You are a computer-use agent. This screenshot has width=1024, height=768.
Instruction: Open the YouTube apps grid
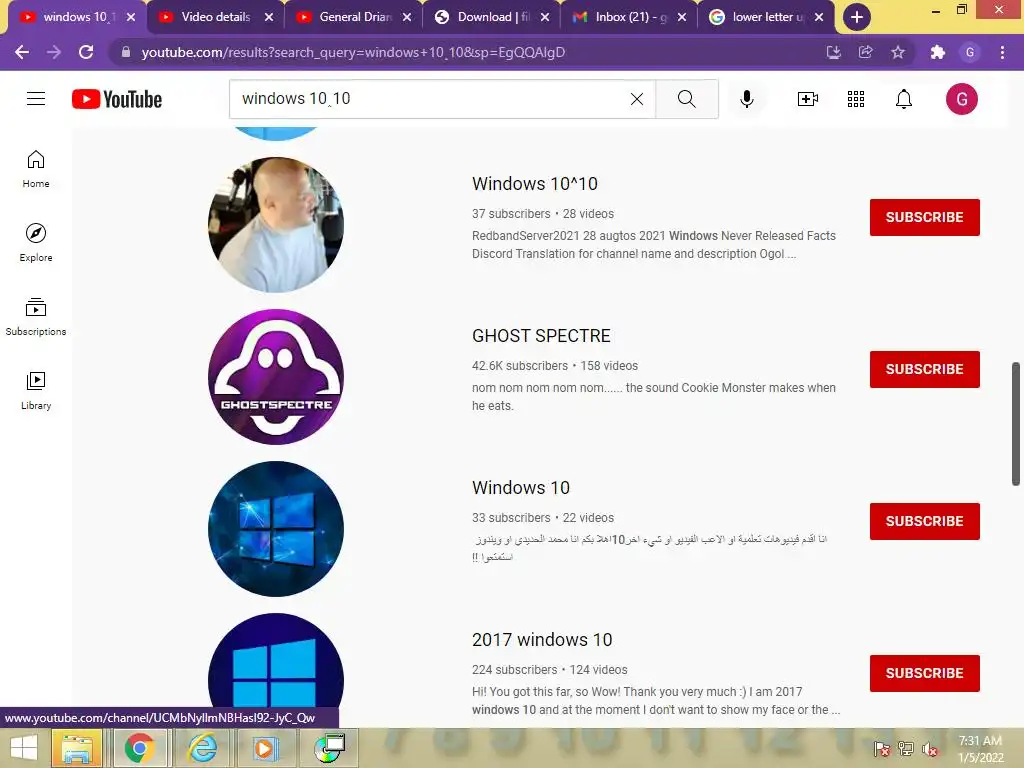click(856, 99)
